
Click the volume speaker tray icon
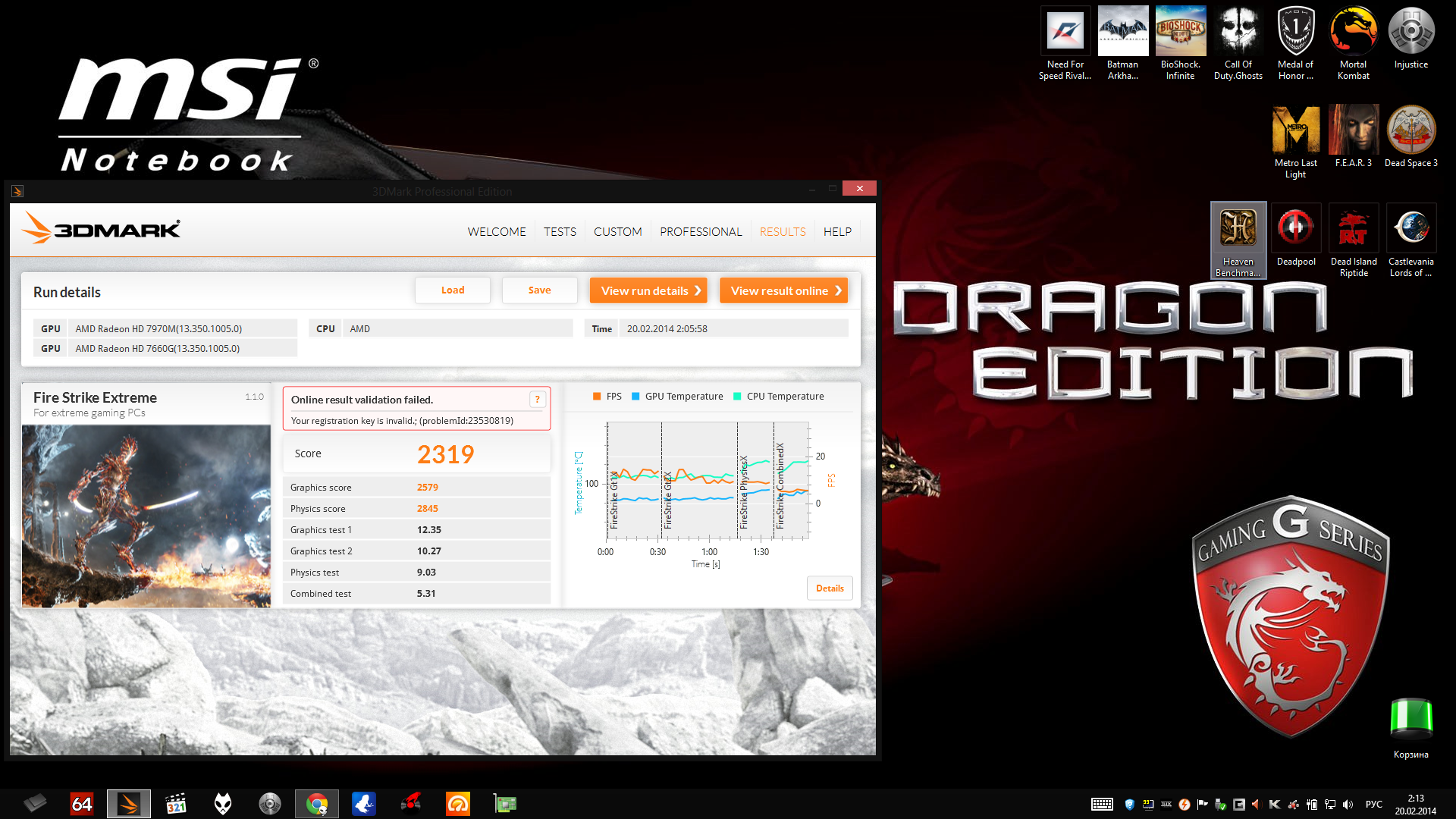[1348, 805]
